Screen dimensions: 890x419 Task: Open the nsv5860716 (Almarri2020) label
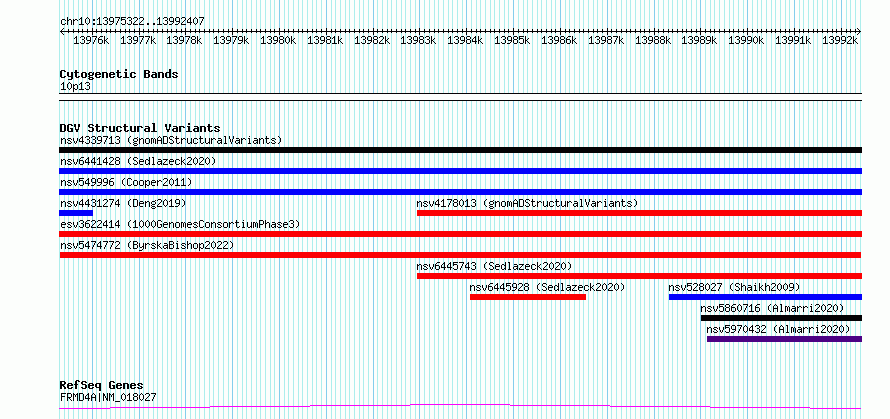click(x=773, y=308)
